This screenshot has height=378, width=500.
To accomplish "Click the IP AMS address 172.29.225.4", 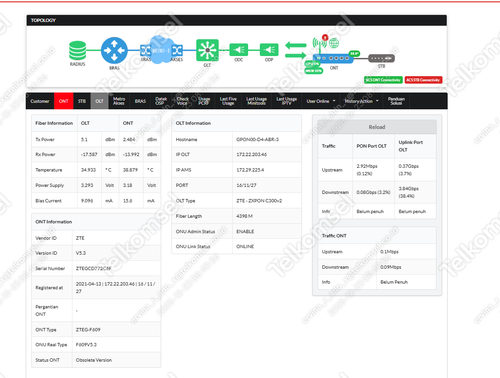I will point(250,170).
